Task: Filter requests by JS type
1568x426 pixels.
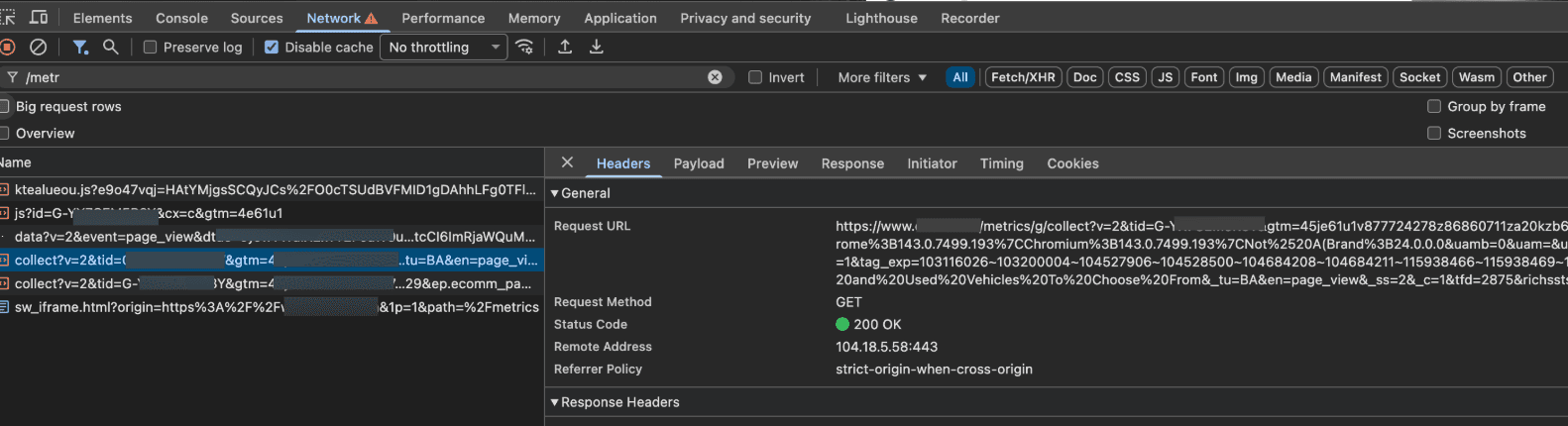Action: coord(1166,77)
